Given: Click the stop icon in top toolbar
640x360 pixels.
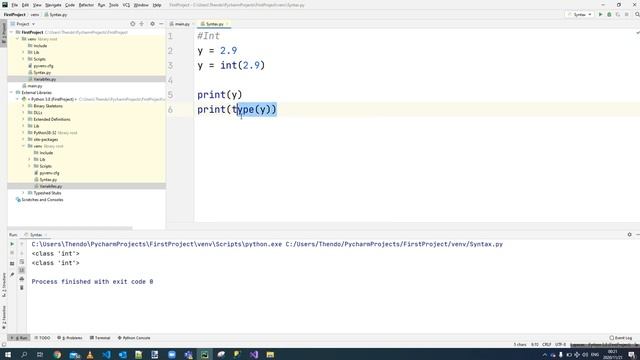Looking at the screenshot, I should (x=627, y=14).
